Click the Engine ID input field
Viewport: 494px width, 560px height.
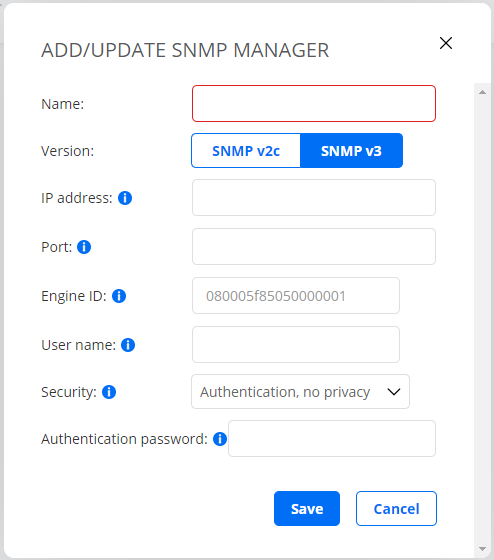(296, 296)
